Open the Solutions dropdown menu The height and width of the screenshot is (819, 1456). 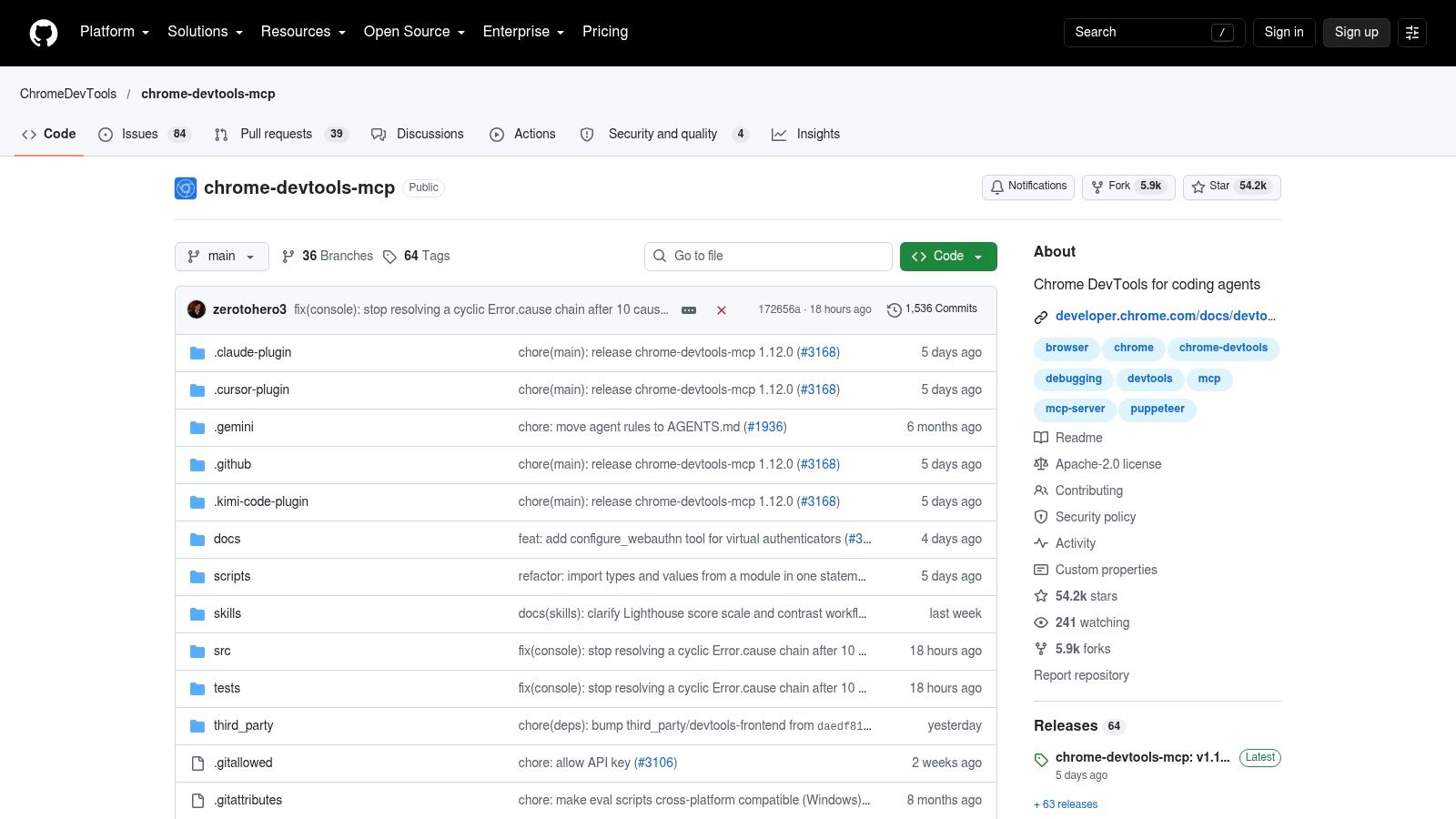click(205, 32)
